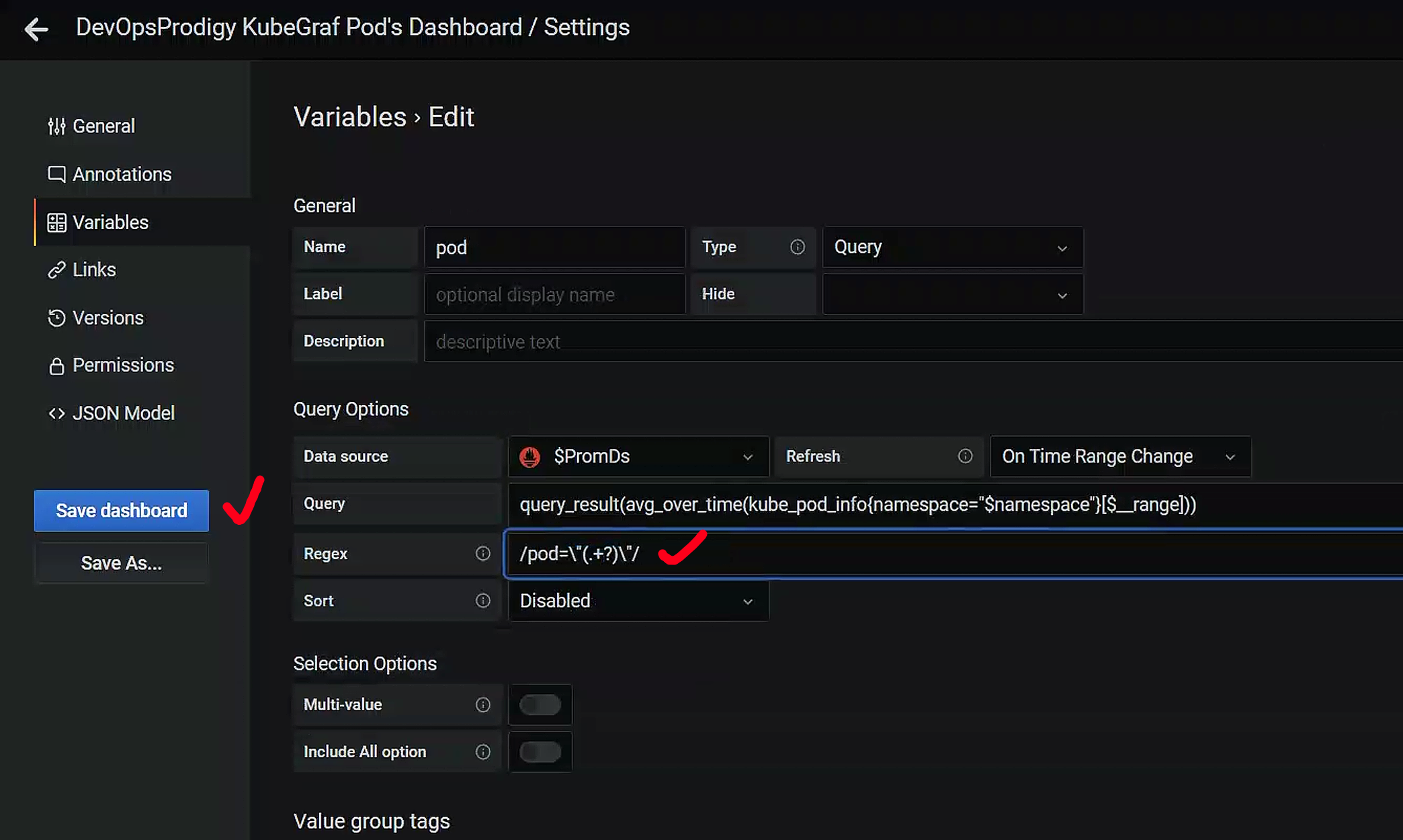Open the Sort dropdown set to Disabled
This screenshot has width=1403, height=840.
(x=637, y=601)
